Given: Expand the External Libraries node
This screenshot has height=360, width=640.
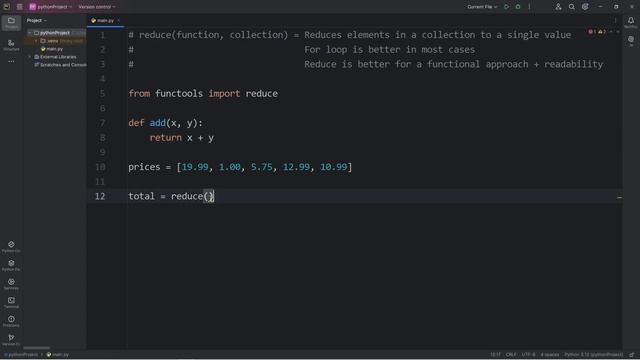Looking at the screenshot, I should point(29,57).
